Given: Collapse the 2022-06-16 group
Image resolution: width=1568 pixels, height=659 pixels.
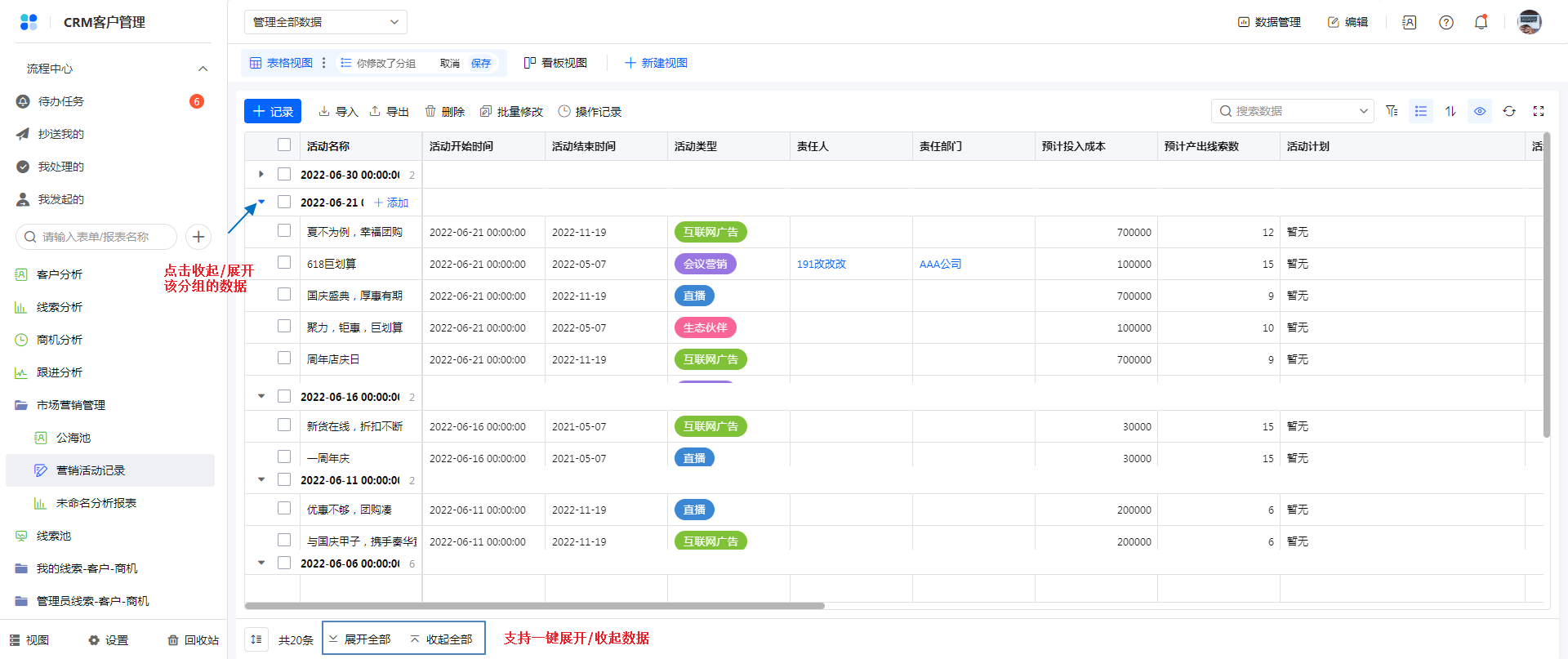Looking at the screenshot, I should click(x=261, y=397).
